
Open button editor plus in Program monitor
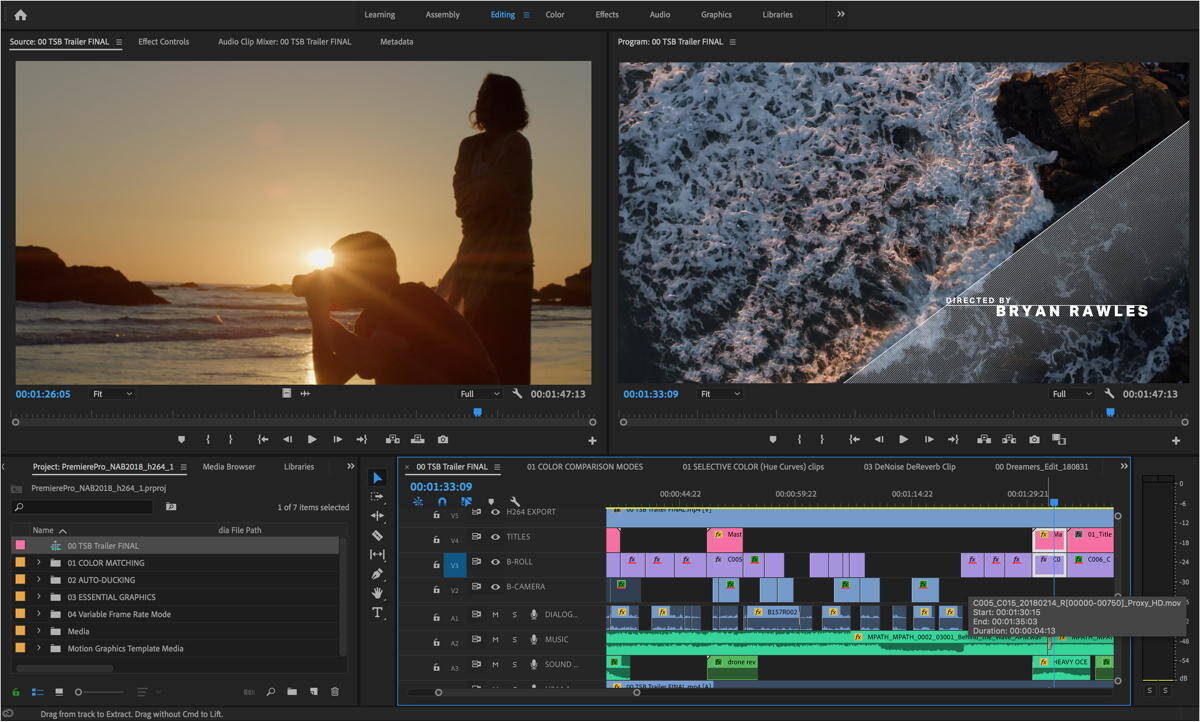click(1176, 440)
